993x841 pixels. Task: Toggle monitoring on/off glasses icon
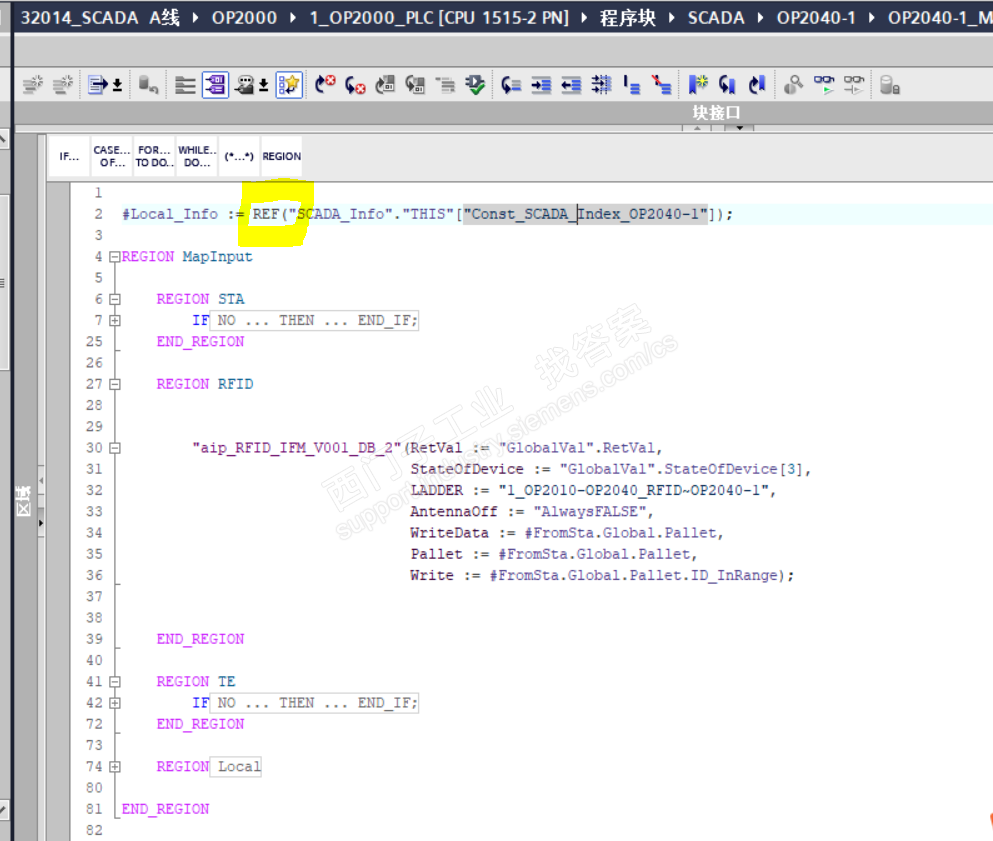[824, 84]
